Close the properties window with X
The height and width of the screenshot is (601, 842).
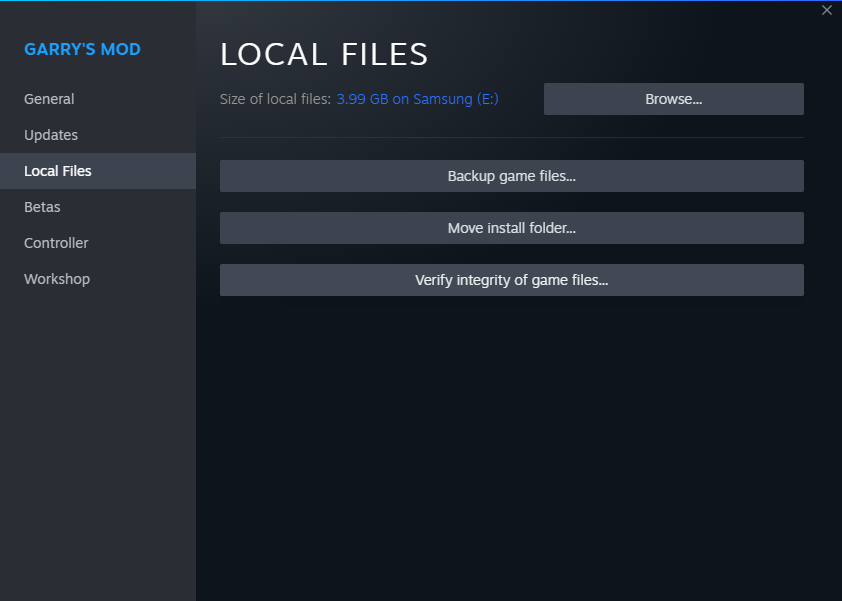[x=826, y=10]
